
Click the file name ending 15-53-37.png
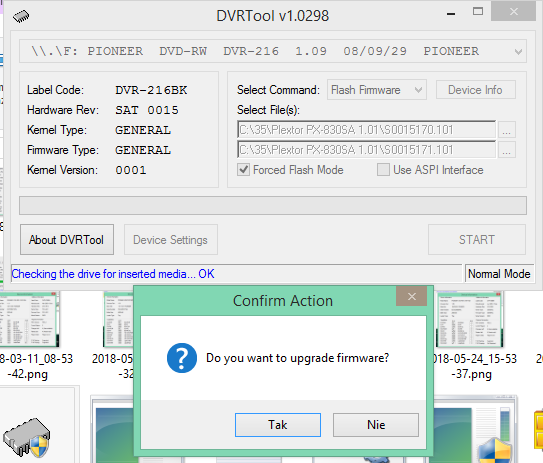[x=474, y=366]
